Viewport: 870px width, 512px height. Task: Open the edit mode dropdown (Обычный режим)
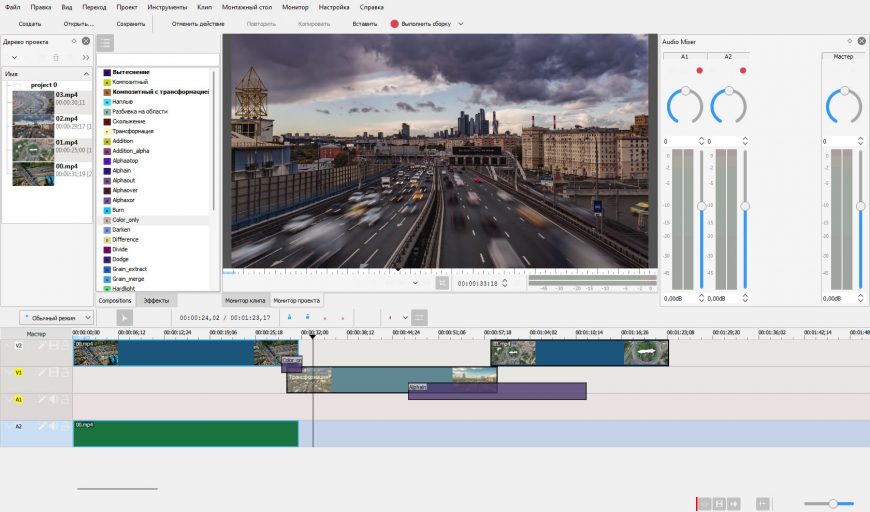click(x=57, y=318)
